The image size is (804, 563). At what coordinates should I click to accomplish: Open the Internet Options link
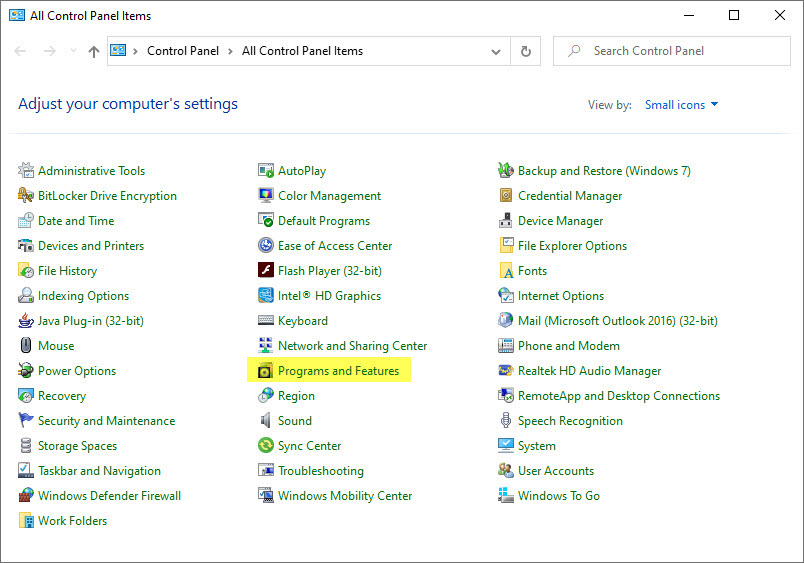pyautogui.click(x=560, y=295)
